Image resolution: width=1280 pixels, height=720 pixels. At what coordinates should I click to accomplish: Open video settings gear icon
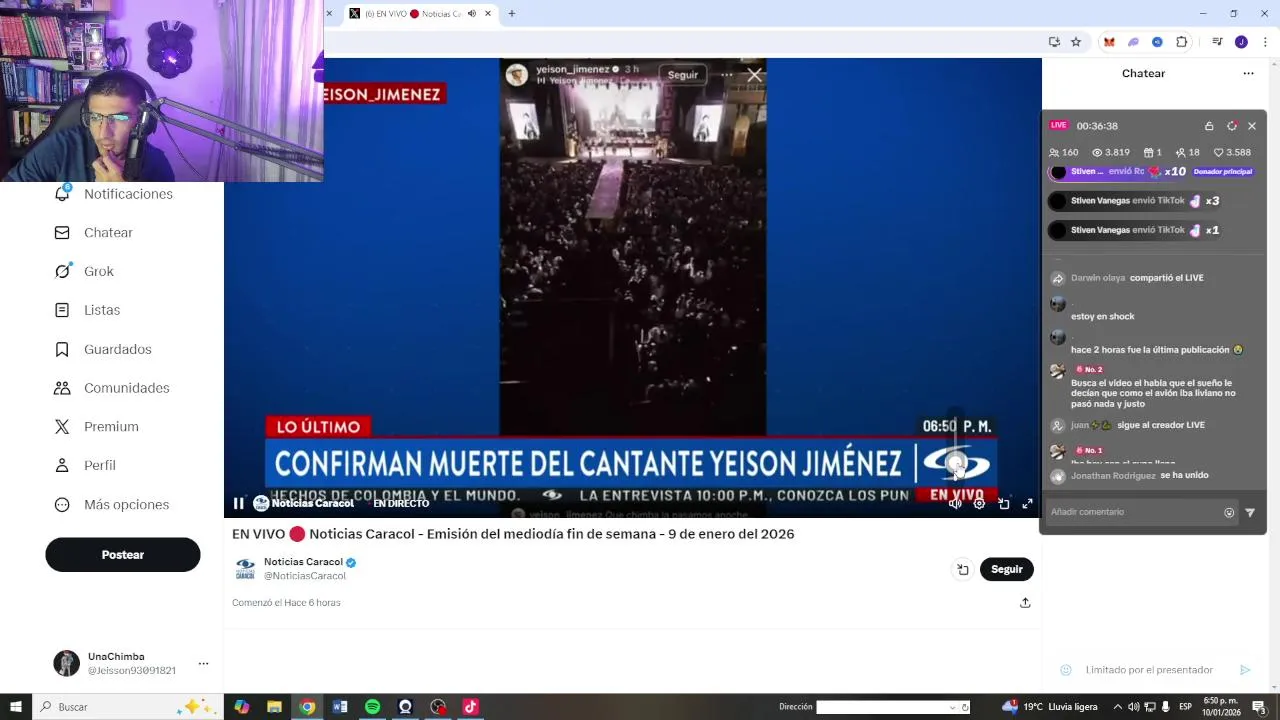[x=979, y=504]
